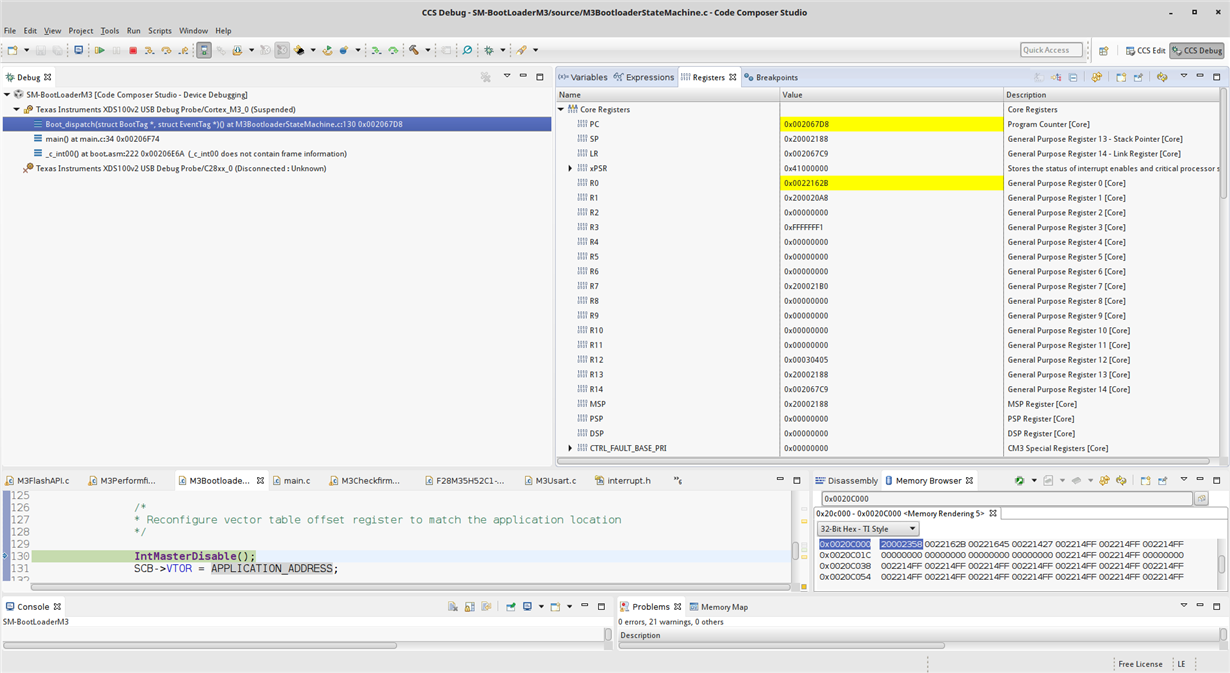Open the main.c editor tab

point(296,481)
